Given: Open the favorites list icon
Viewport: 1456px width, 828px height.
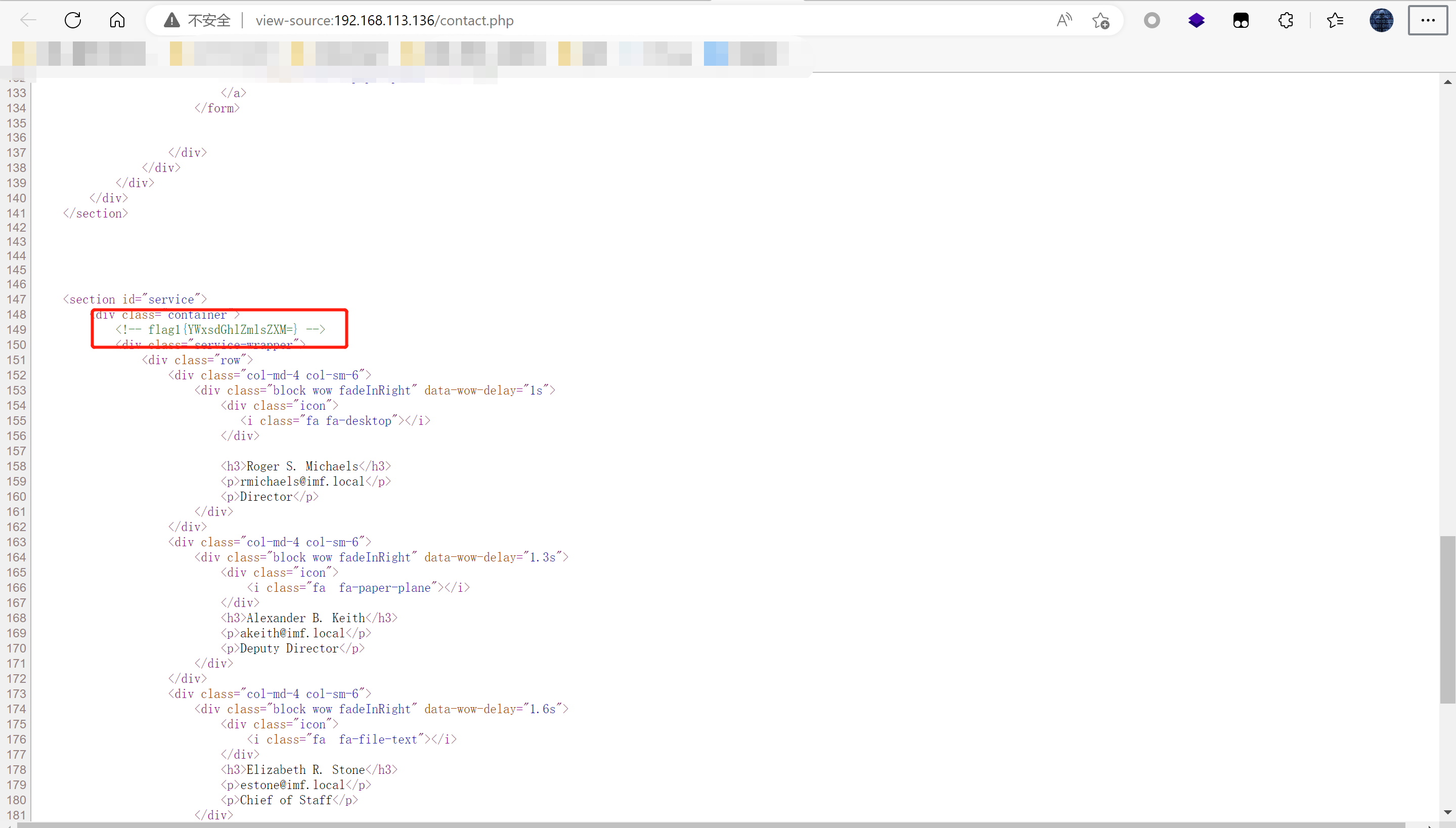Looking at the screenshot, I should coord(1335,20).
